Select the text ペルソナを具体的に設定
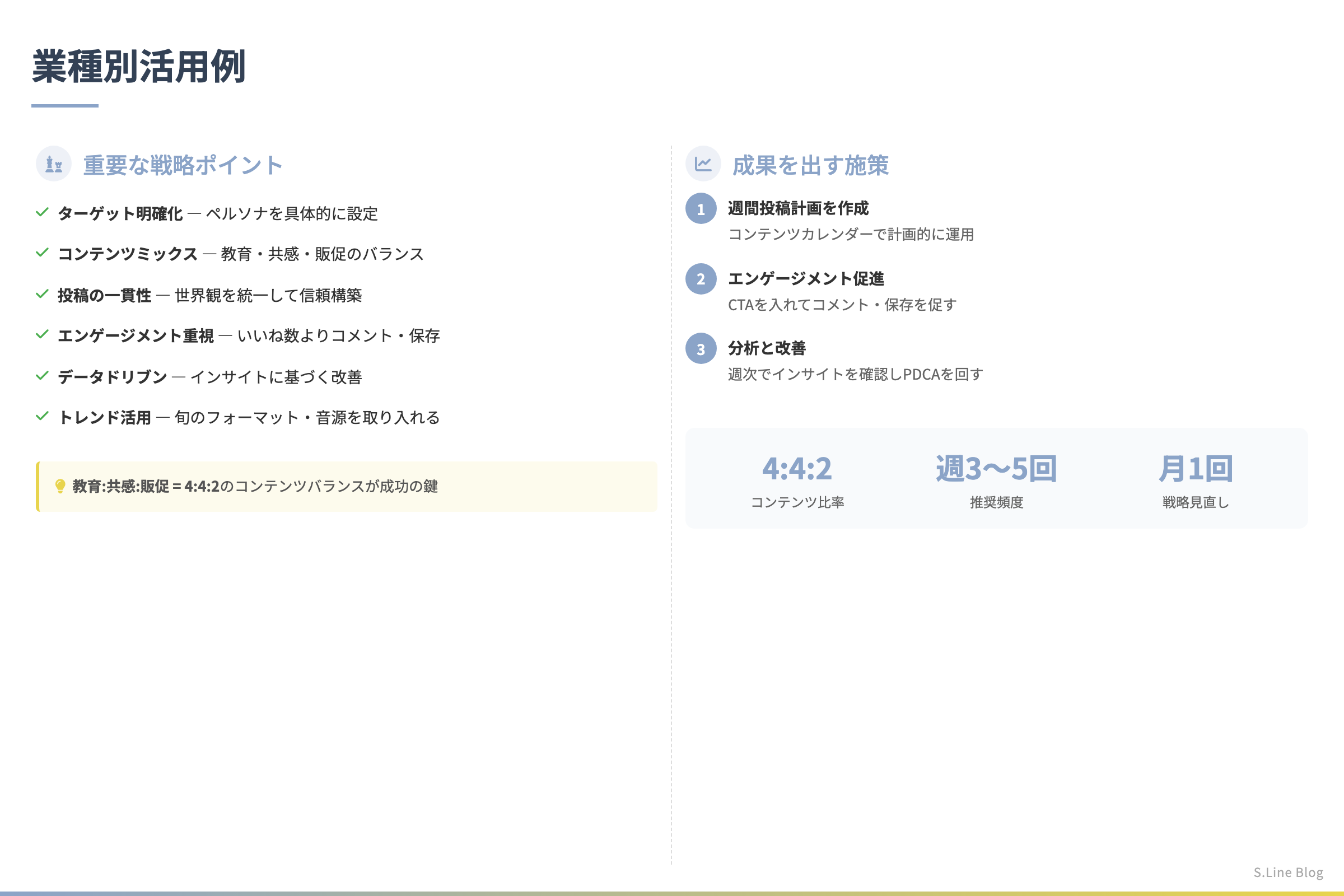1344x896 pixels. pyautogui.click(x=292, y=214)
